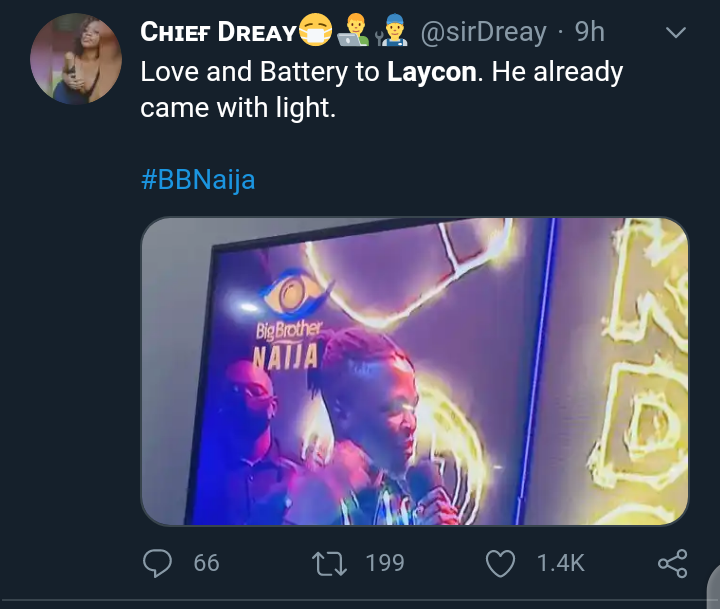This screenshot has width=720, height=609.
Task: Open Chief Dreay's profile picture
Action: [x=76, y=61]
